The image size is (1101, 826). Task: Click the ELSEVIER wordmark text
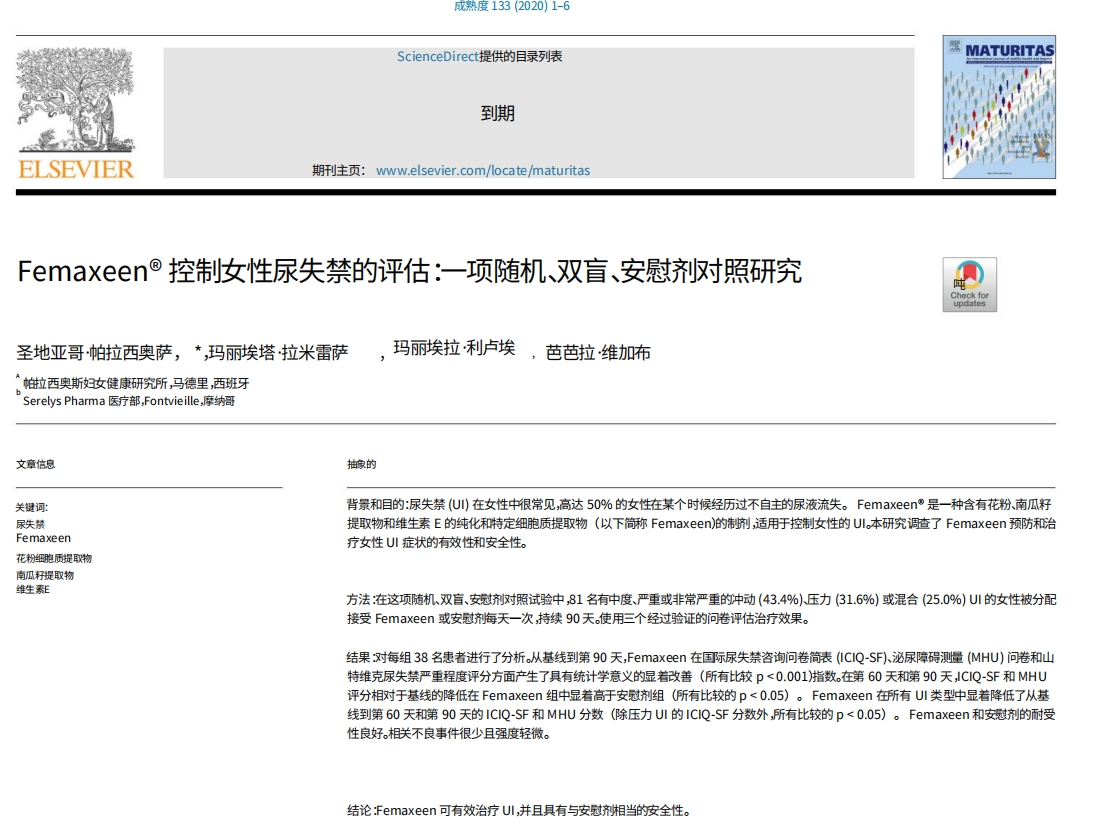coord(76,169)
